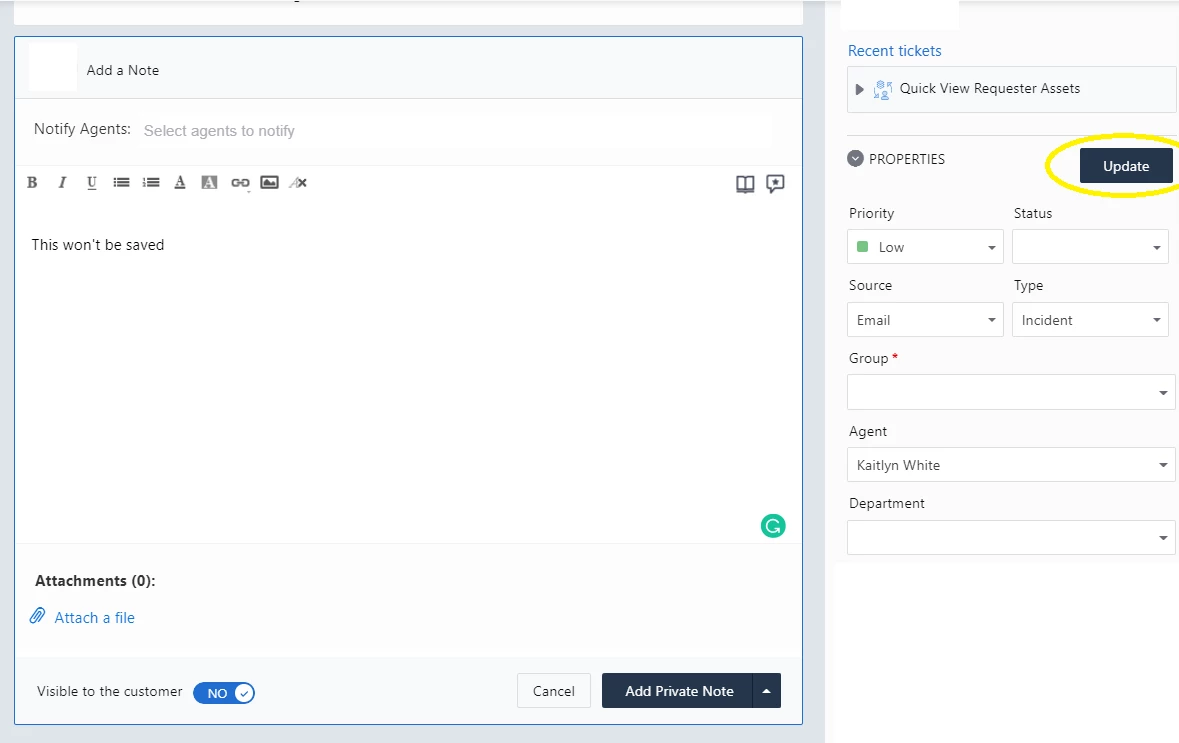Insert a bulleted list
1179x743 pixels.
tap(121, 183)
